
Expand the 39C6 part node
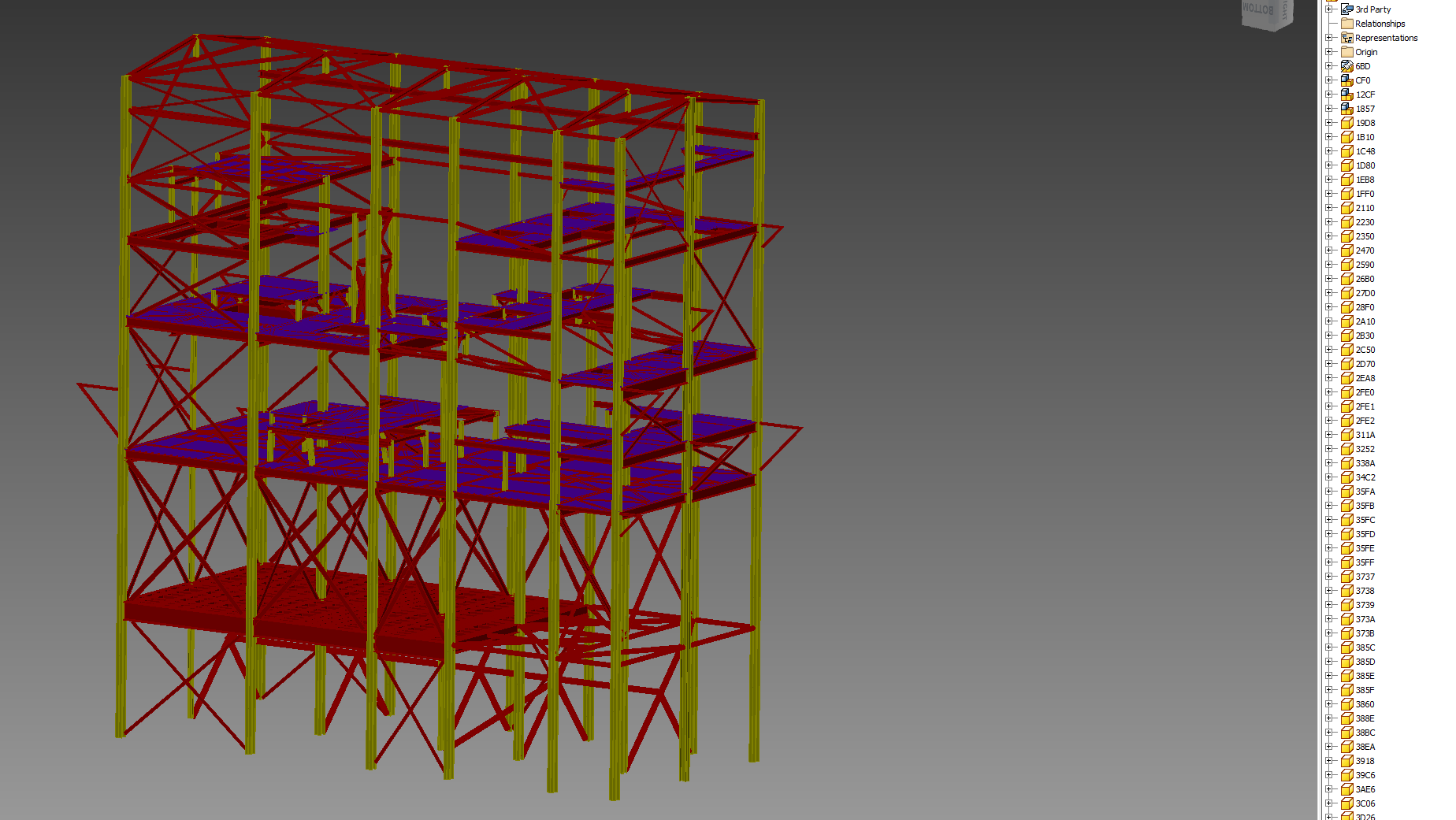[x=1330, y=774]
